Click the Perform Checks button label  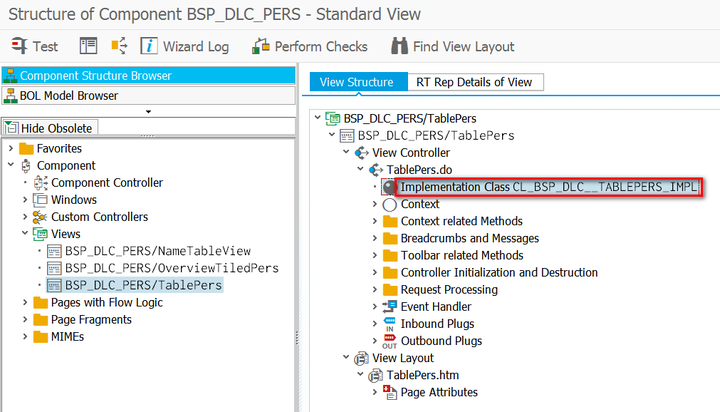321,46
